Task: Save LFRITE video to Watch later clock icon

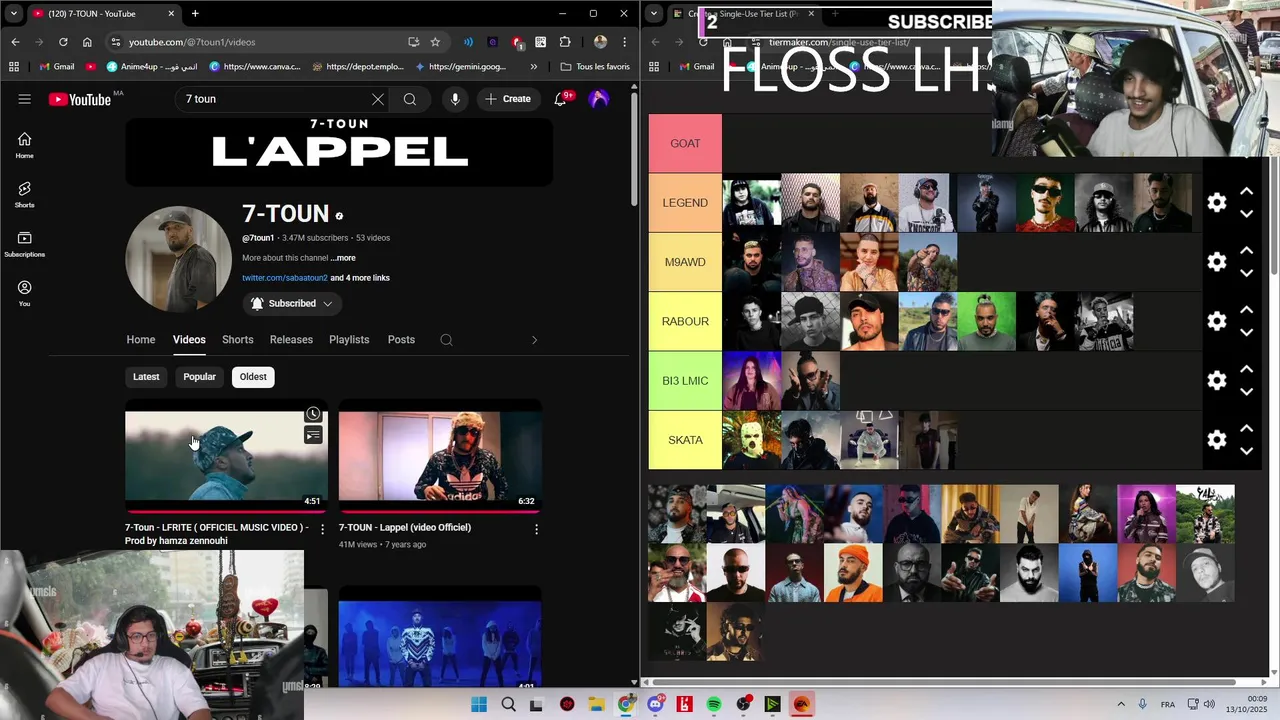Action: point(313,414)
